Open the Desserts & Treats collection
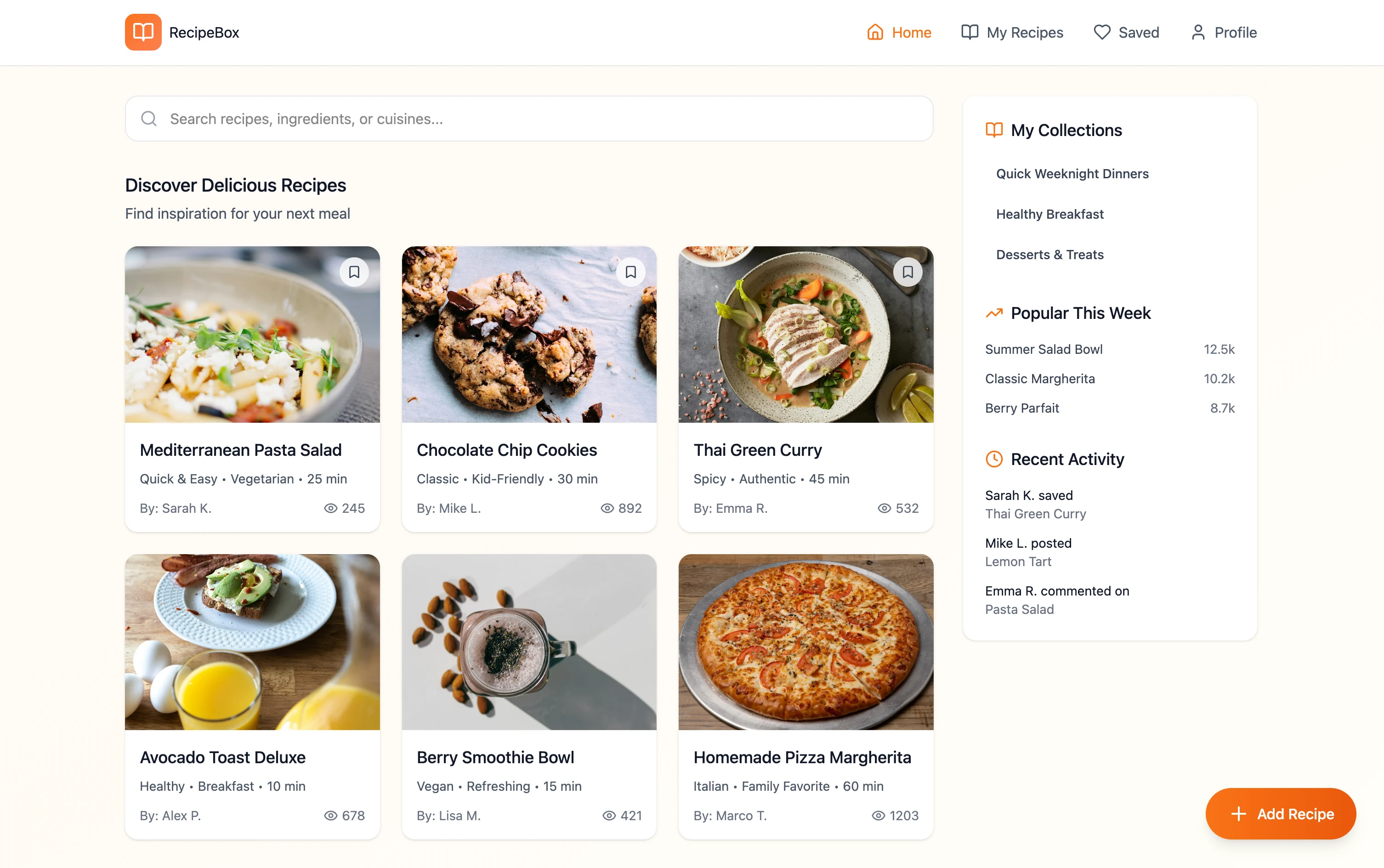 1049,255
